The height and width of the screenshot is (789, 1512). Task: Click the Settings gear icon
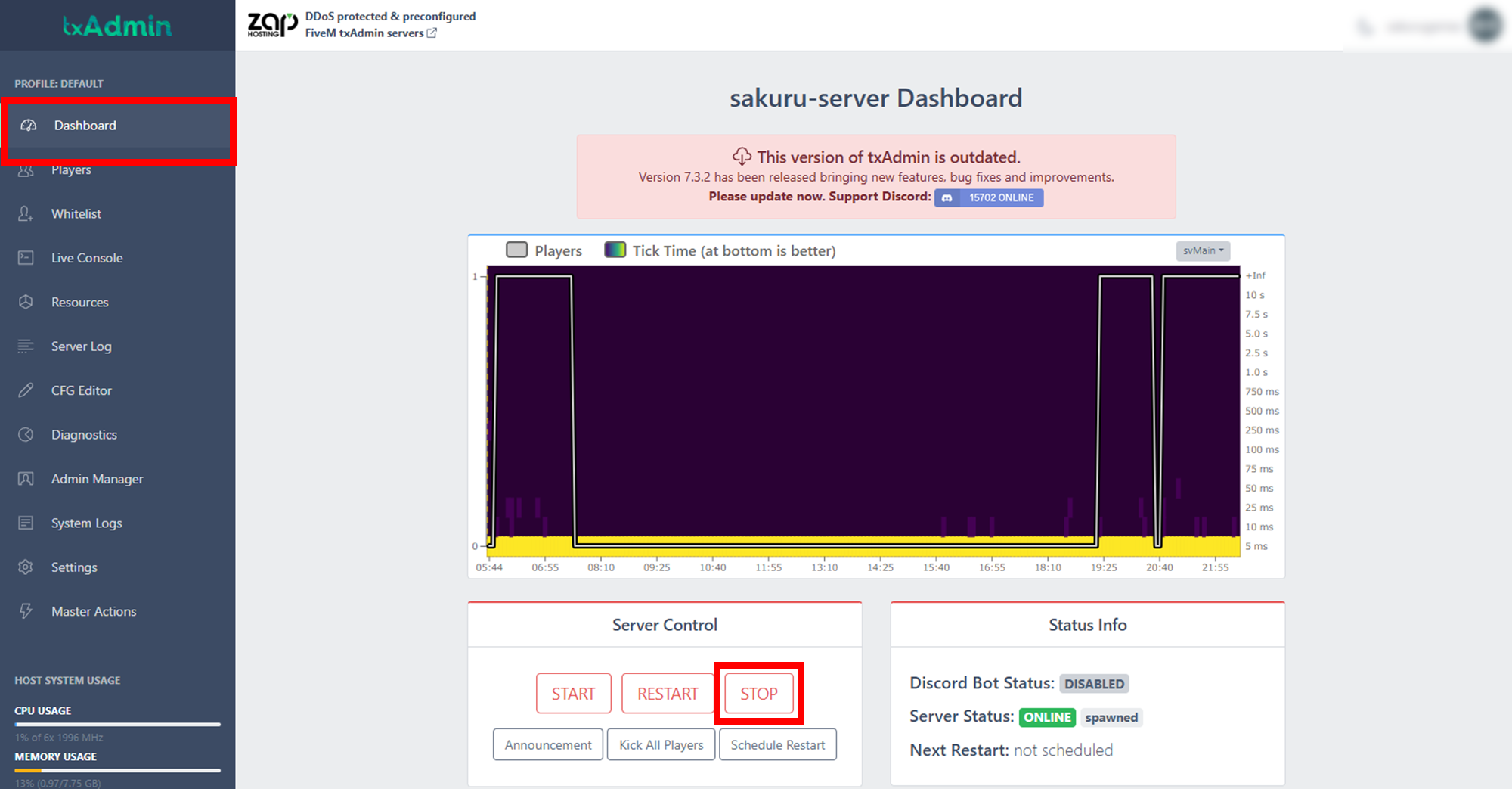[x=26, y=567]
